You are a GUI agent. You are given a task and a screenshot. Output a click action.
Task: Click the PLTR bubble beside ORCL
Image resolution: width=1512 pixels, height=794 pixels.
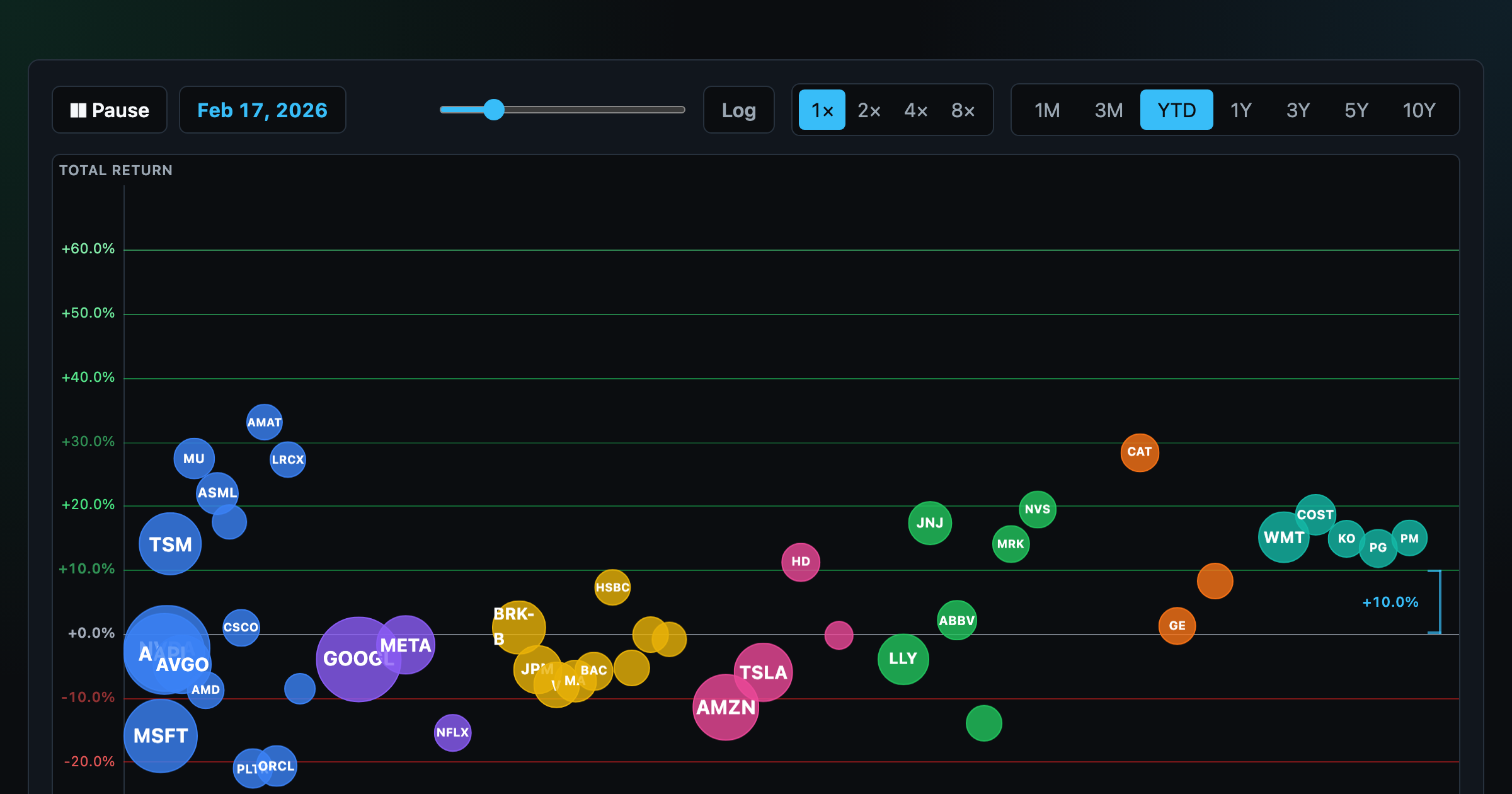(252, 769)
